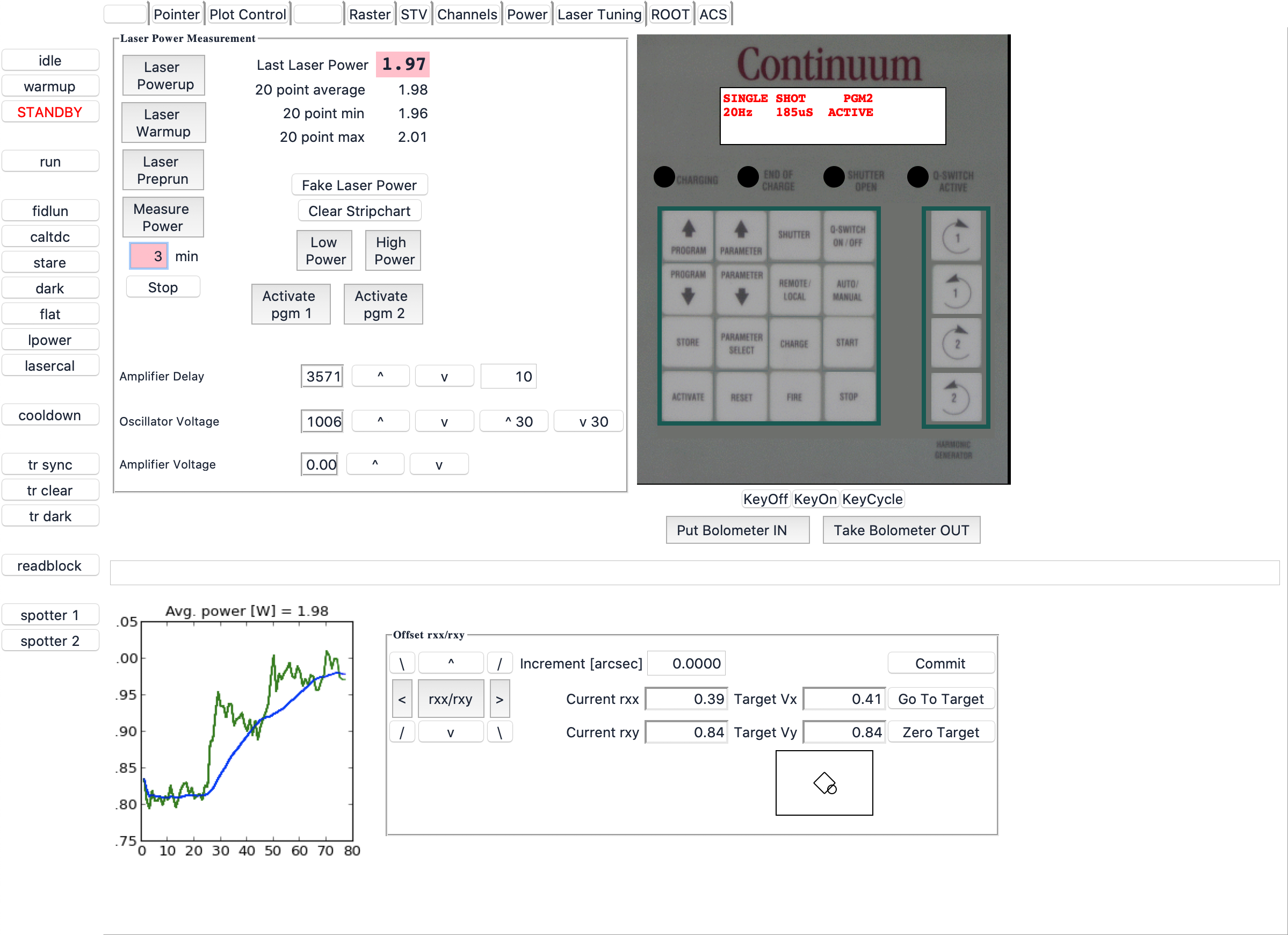Toggle the REMOTE/LOCAL keypad key
1288x935 pixels.
click(x=794, y=289)
